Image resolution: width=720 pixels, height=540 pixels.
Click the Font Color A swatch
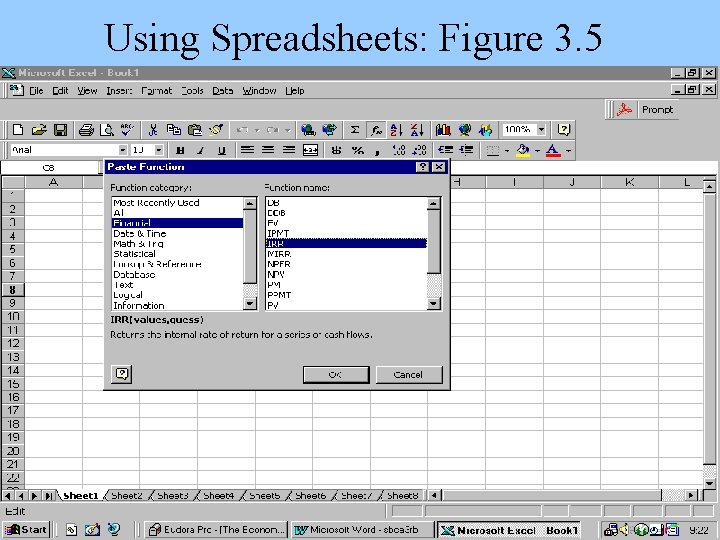pyautogui.click(x=553, y=150)
